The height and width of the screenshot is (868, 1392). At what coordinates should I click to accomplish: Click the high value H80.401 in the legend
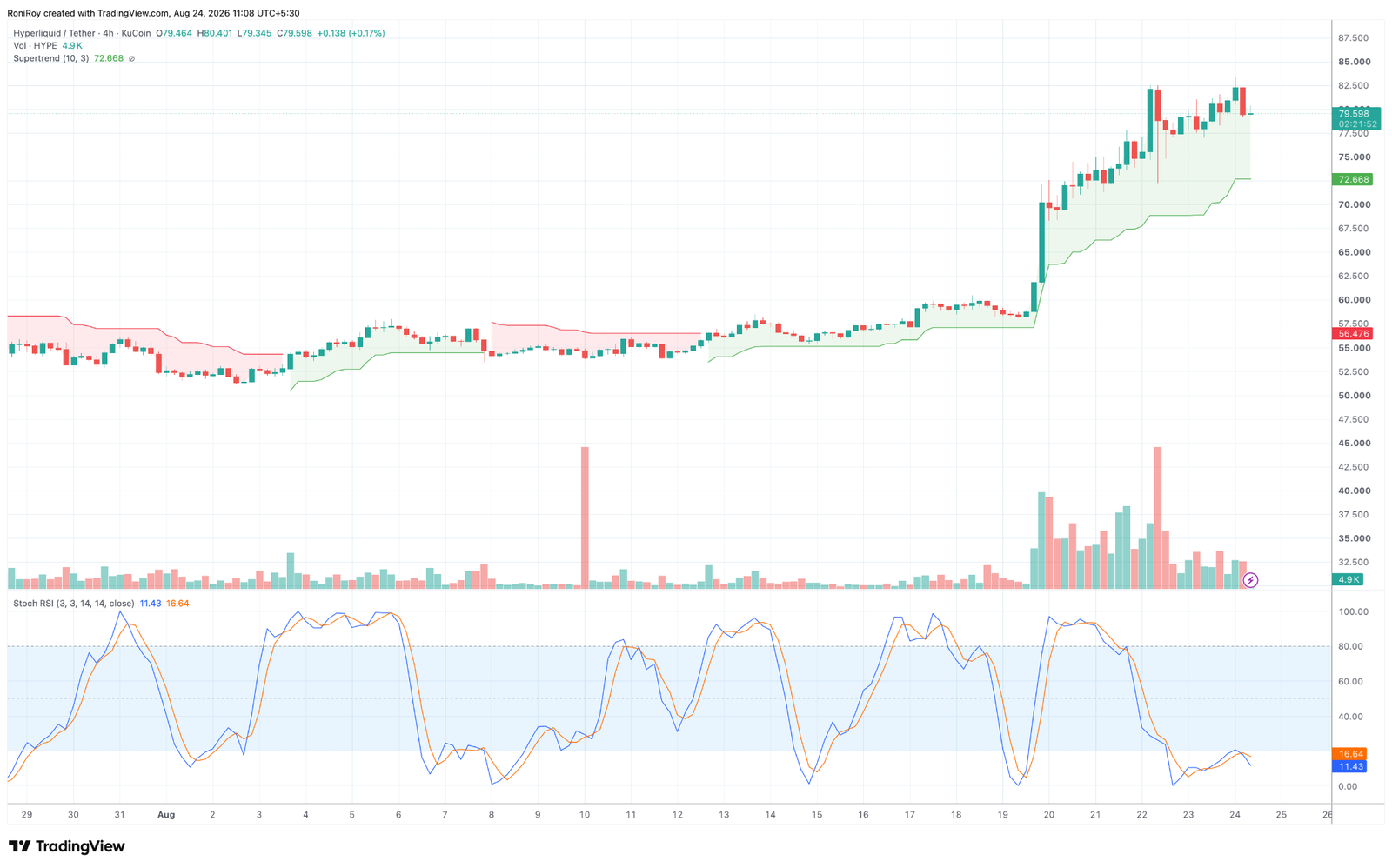tap(215, 33)
